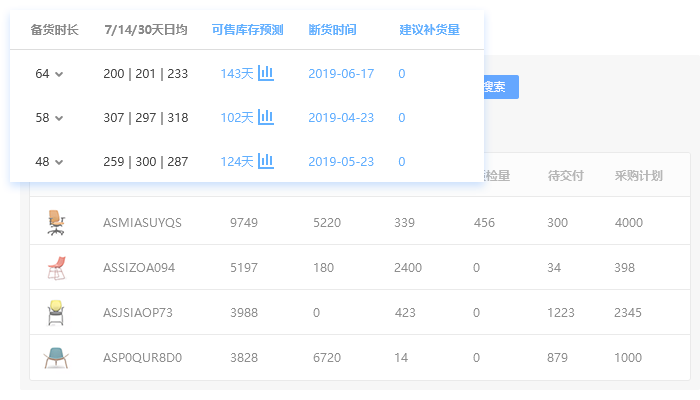The height and width of the screenshot is (400, 700).
Task: Expand the stocking duration dropdown showing 64
Action: [x=49, y=74]
